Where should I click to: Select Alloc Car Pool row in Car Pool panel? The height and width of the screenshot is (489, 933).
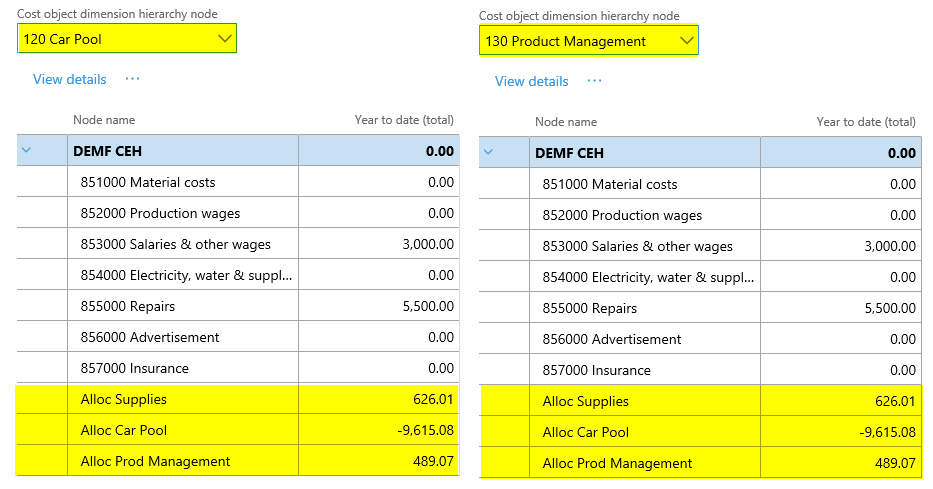click(124, 430)
